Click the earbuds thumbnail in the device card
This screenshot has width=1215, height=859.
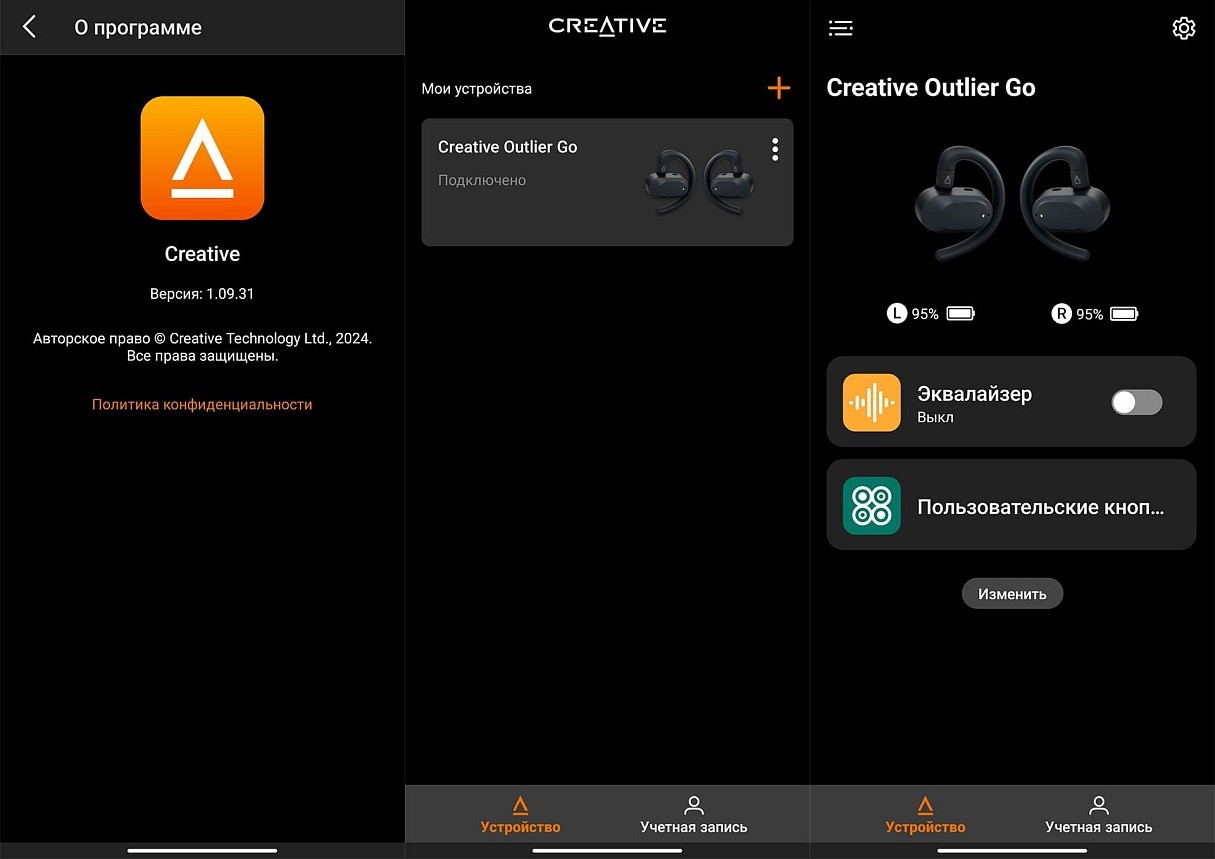tap(699, 182)
